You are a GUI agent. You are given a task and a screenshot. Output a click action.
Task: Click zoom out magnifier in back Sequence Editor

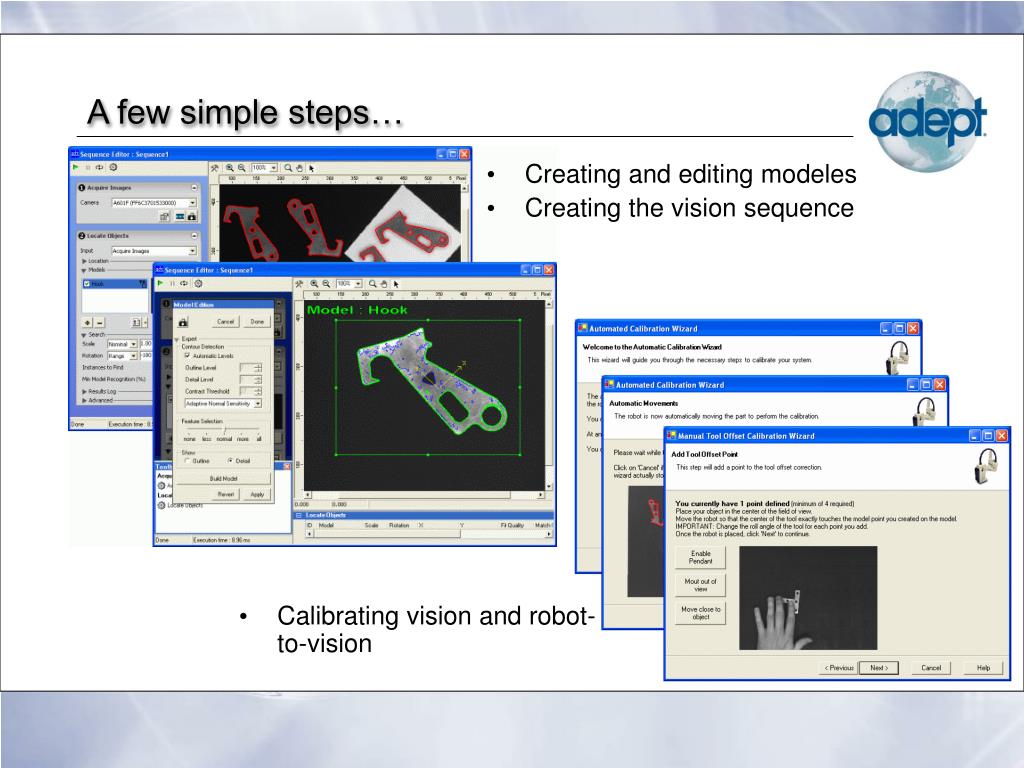[x=242, y=168]
